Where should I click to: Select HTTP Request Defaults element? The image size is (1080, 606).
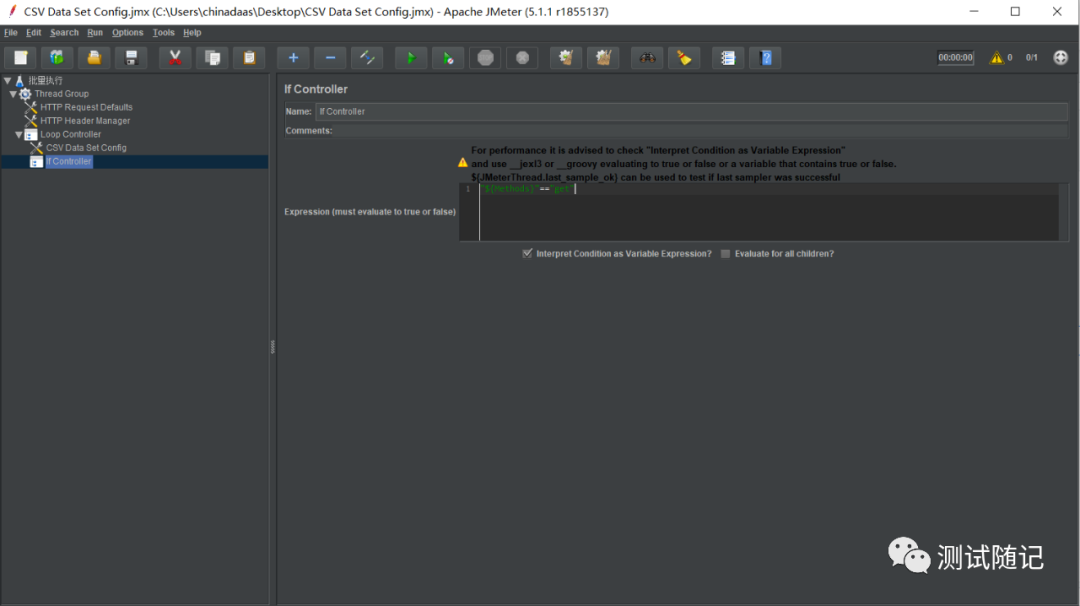tap(86, 107)
